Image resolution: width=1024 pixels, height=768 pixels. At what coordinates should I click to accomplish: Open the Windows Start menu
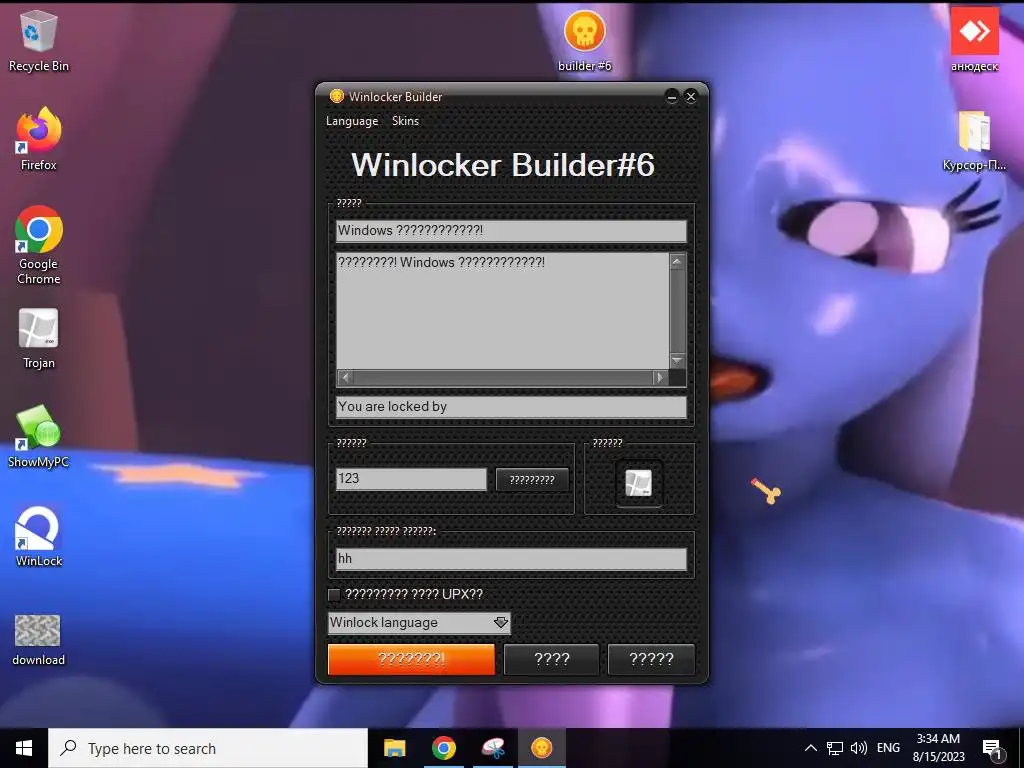(24, 748)
